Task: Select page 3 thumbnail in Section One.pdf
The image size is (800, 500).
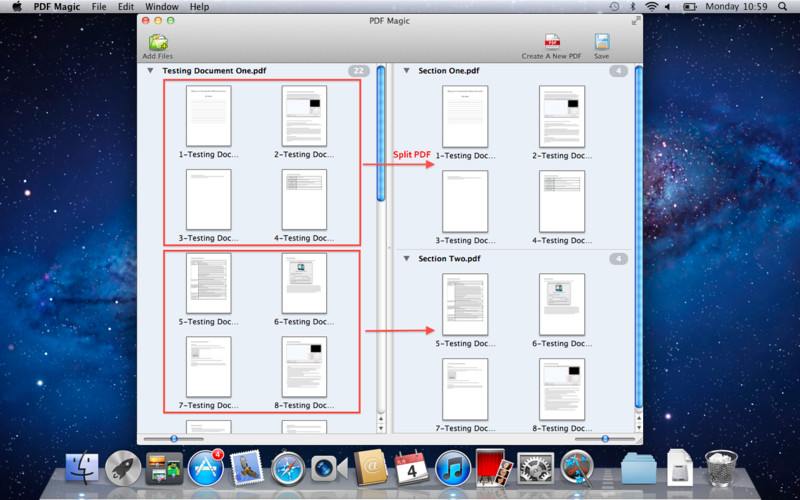Action: 465,202
